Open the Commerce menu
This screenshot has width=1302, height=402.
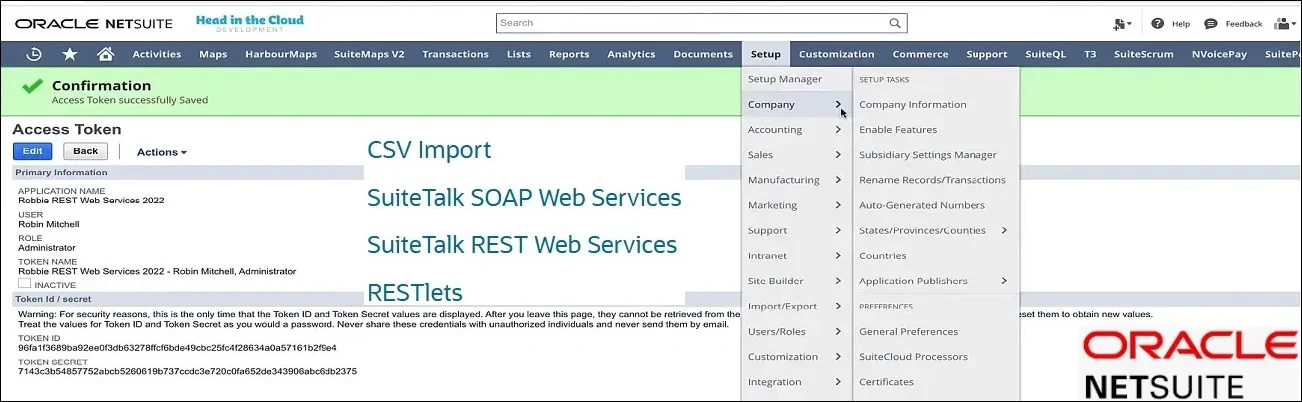(x=920, y=54)
